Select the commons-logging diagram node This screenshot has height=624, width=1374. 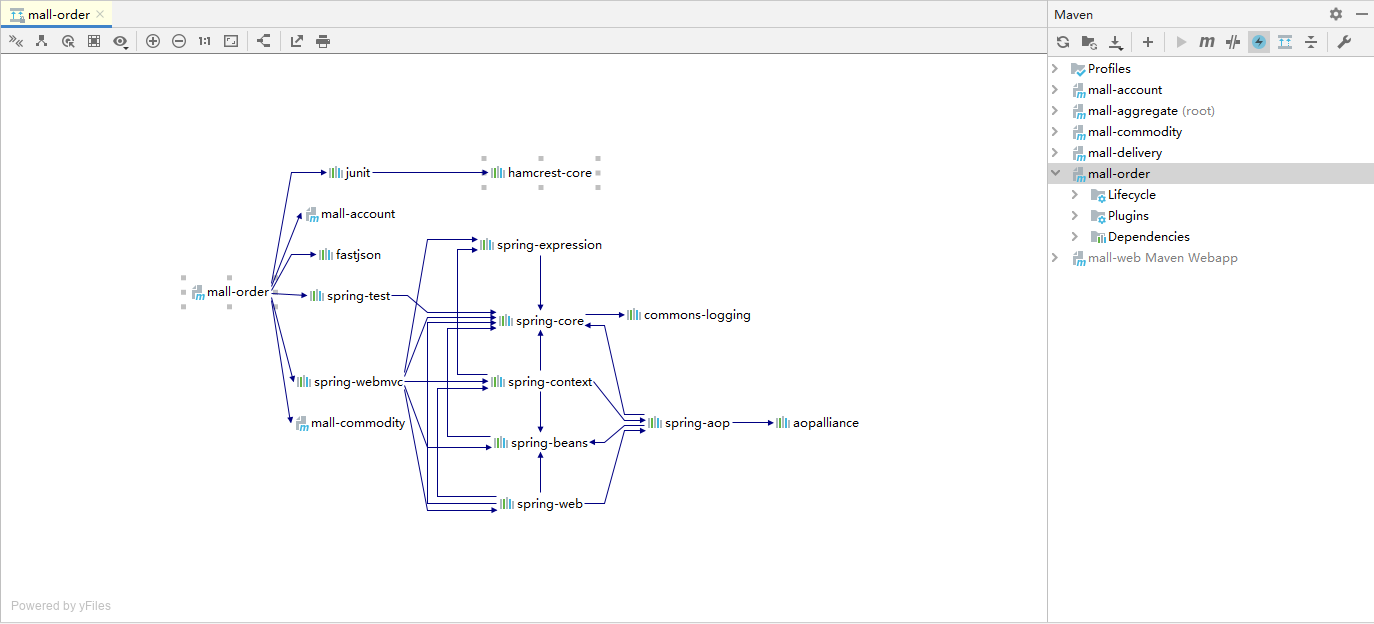[x=689, y=315]
